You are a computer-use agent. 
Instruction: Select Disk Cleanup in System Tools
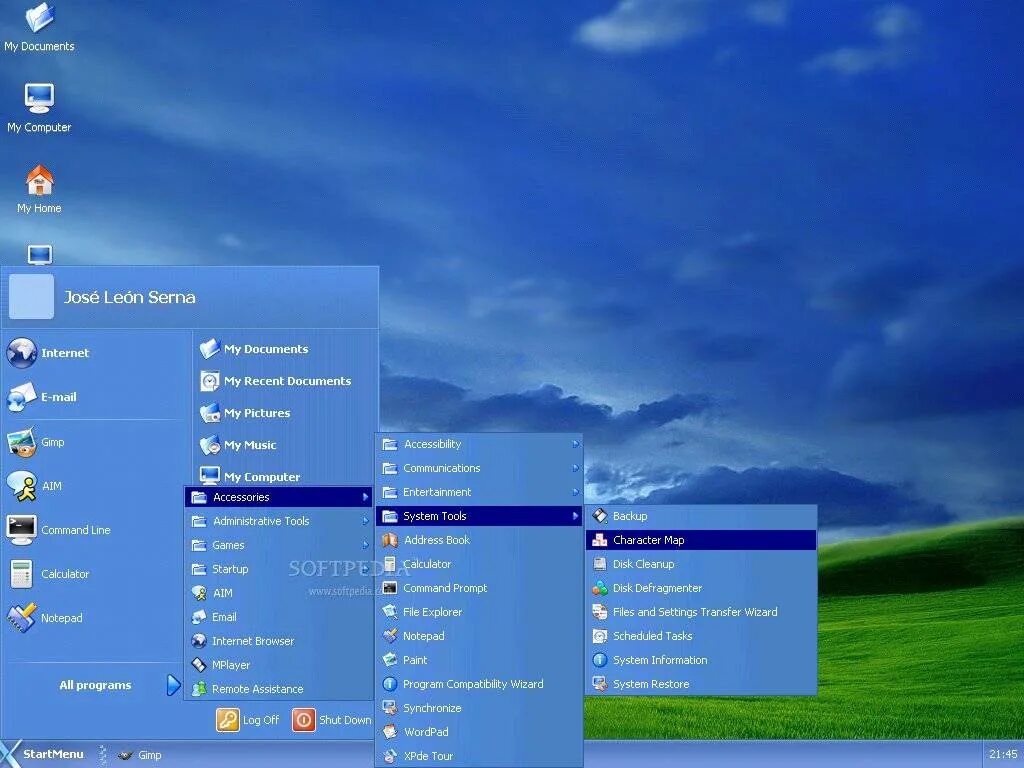[x=701, y=564]
